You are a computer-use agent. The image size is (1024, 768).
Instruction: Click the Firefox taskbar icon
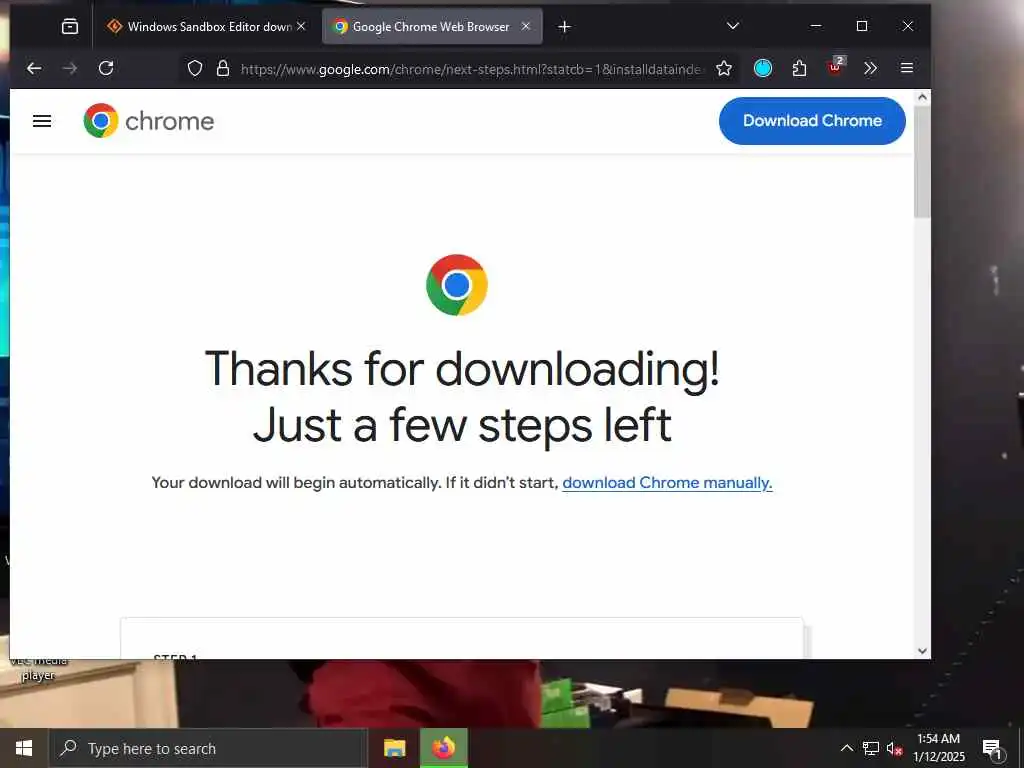pos(443,748)
